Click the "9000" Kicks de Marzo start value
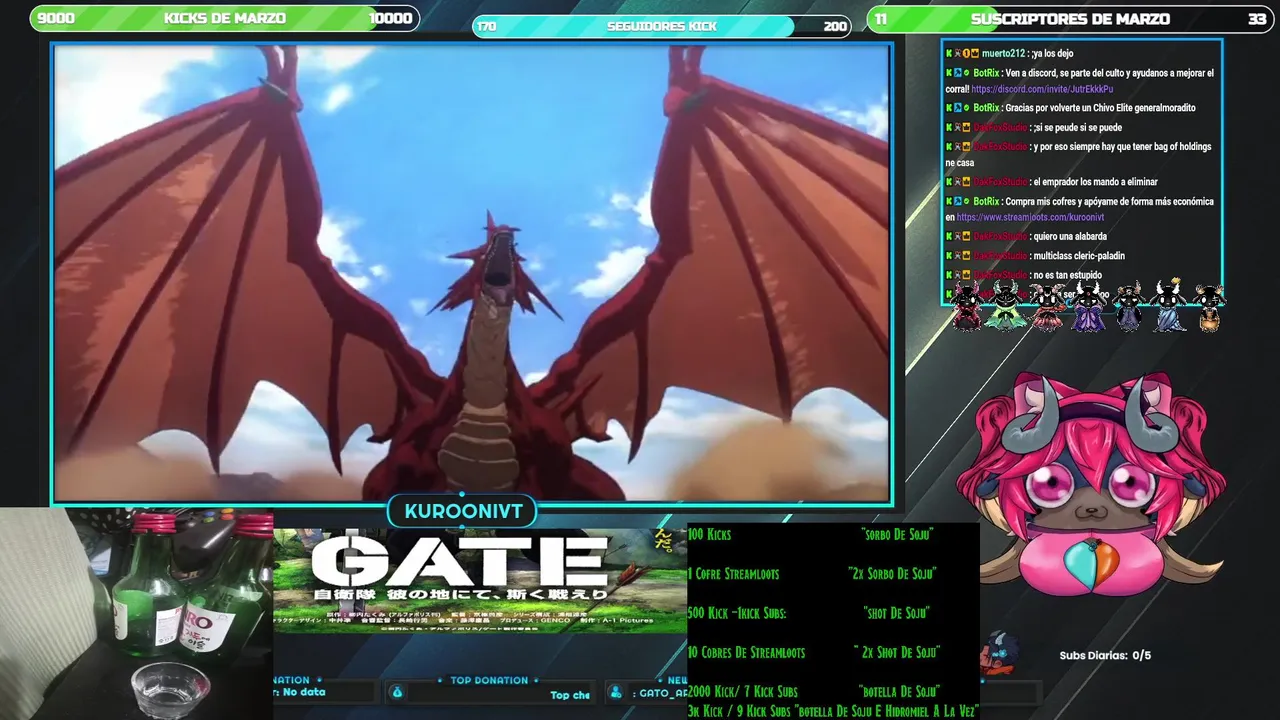 tap(56, 18)
